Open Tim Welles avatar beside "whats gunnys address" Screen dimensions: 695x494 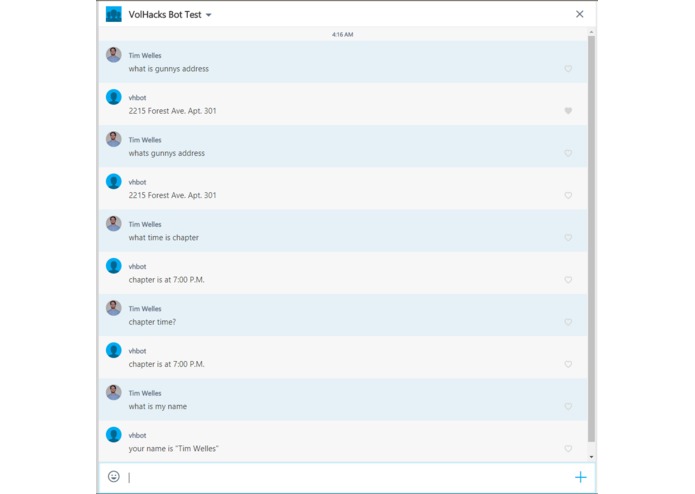click(113, 139)
